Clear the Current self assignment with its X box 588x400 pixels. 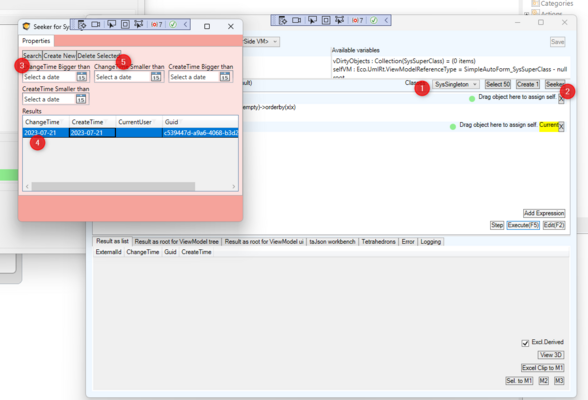[561, 127]
